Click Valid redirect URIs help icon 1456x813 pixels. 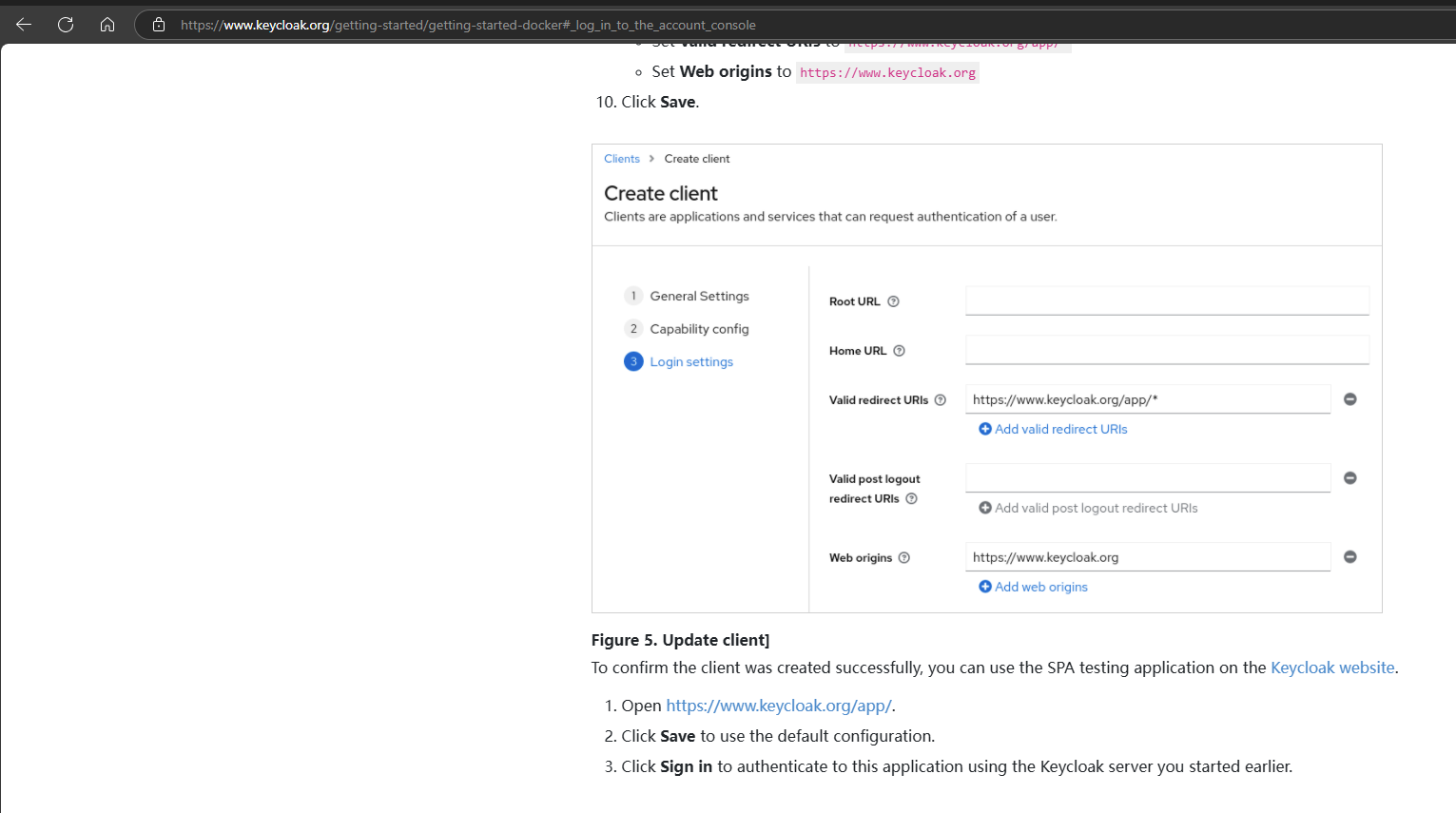[x=940, y=400]
